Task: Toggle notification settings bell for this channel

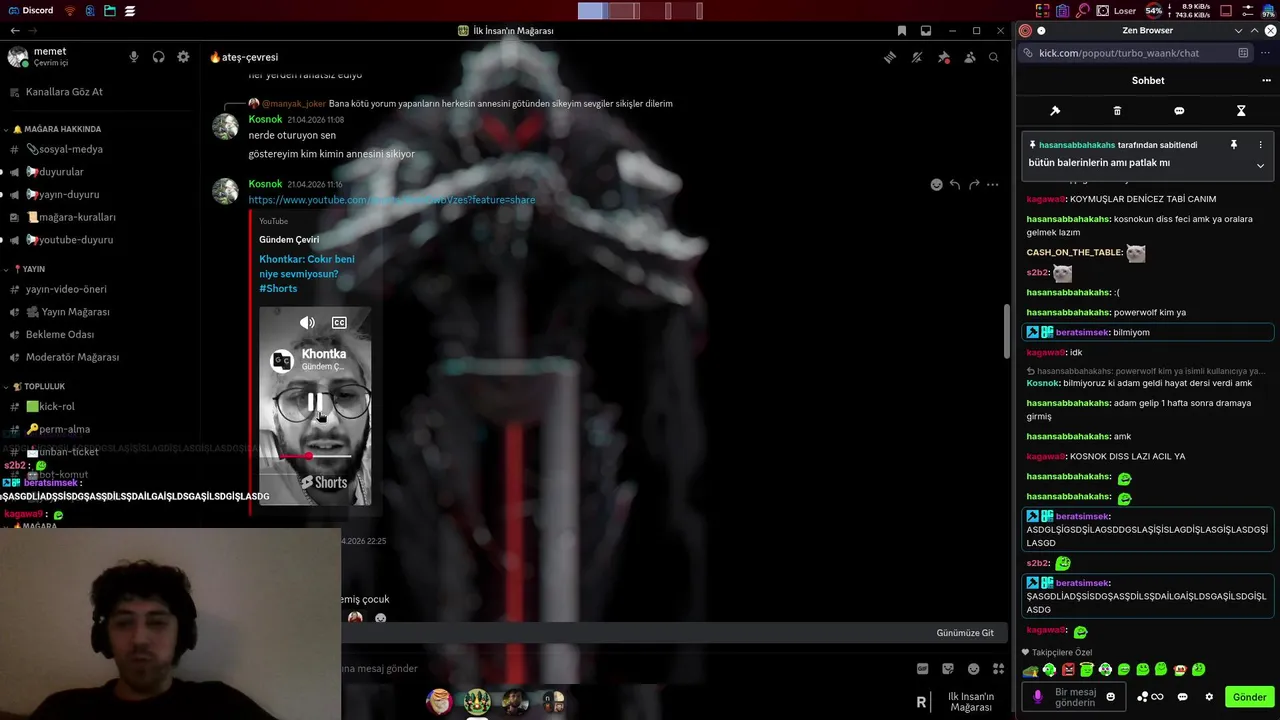Action: [916, 57]
